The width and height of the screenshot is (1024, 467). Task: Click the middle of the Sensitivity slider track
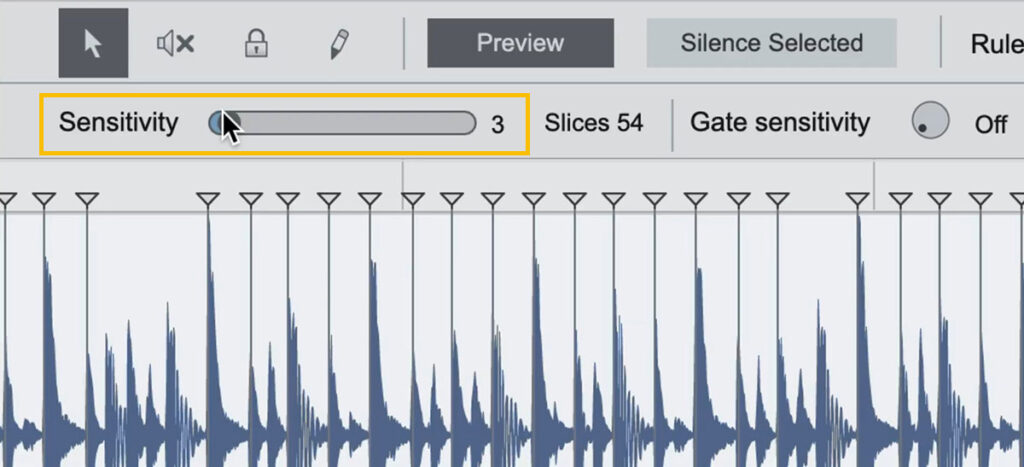[343, 123]
